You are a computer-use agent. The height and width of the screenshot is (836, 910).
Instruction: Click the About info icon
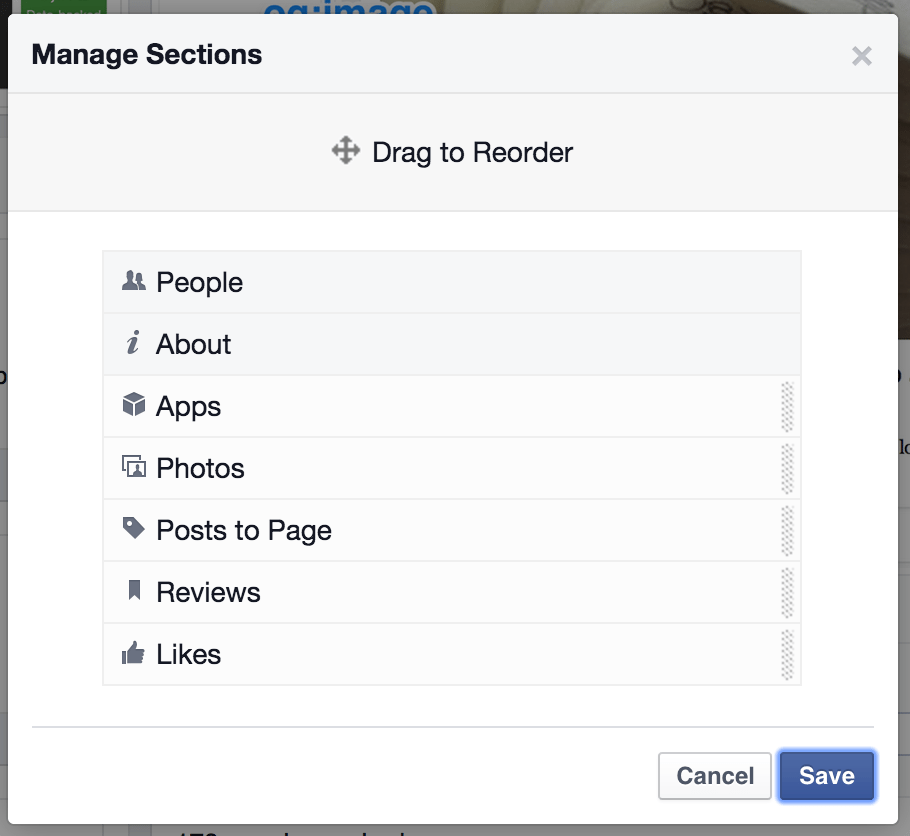(133, 344)
